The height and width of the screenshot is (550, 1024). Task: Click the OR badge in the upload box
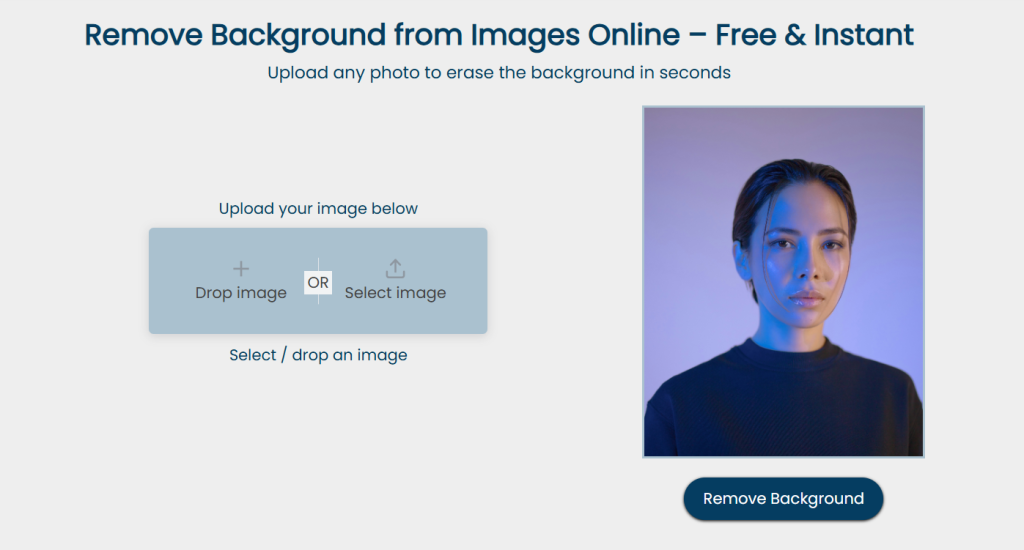318,283
